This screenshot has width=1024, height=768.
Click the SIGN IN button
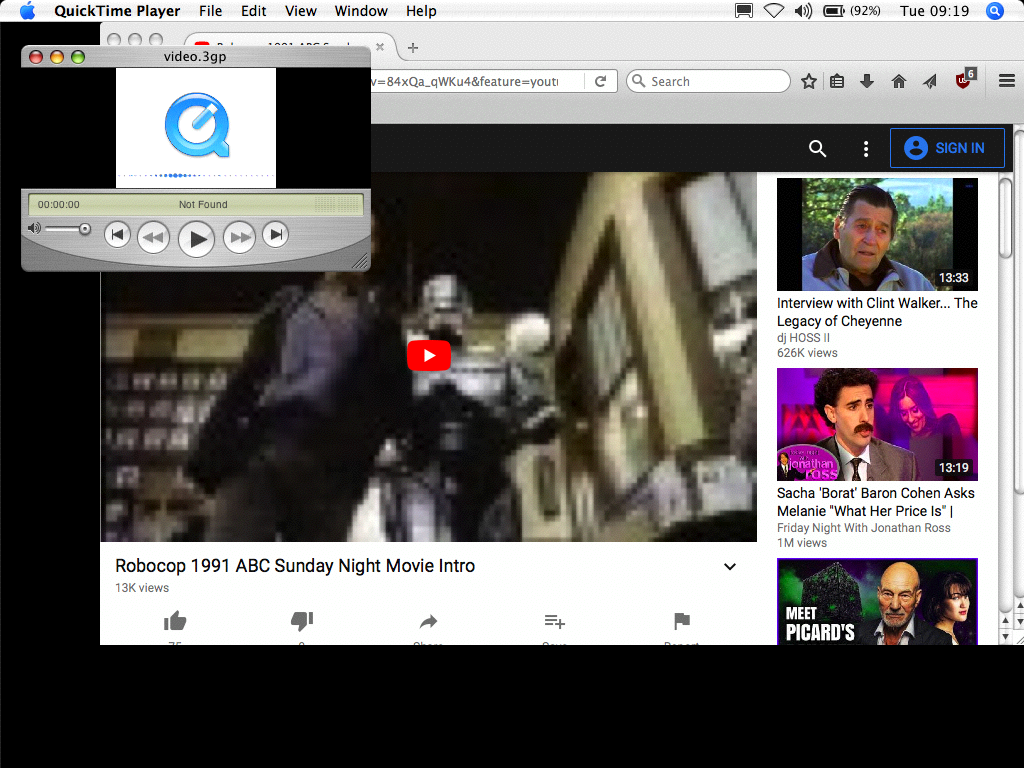coord(947,148)
